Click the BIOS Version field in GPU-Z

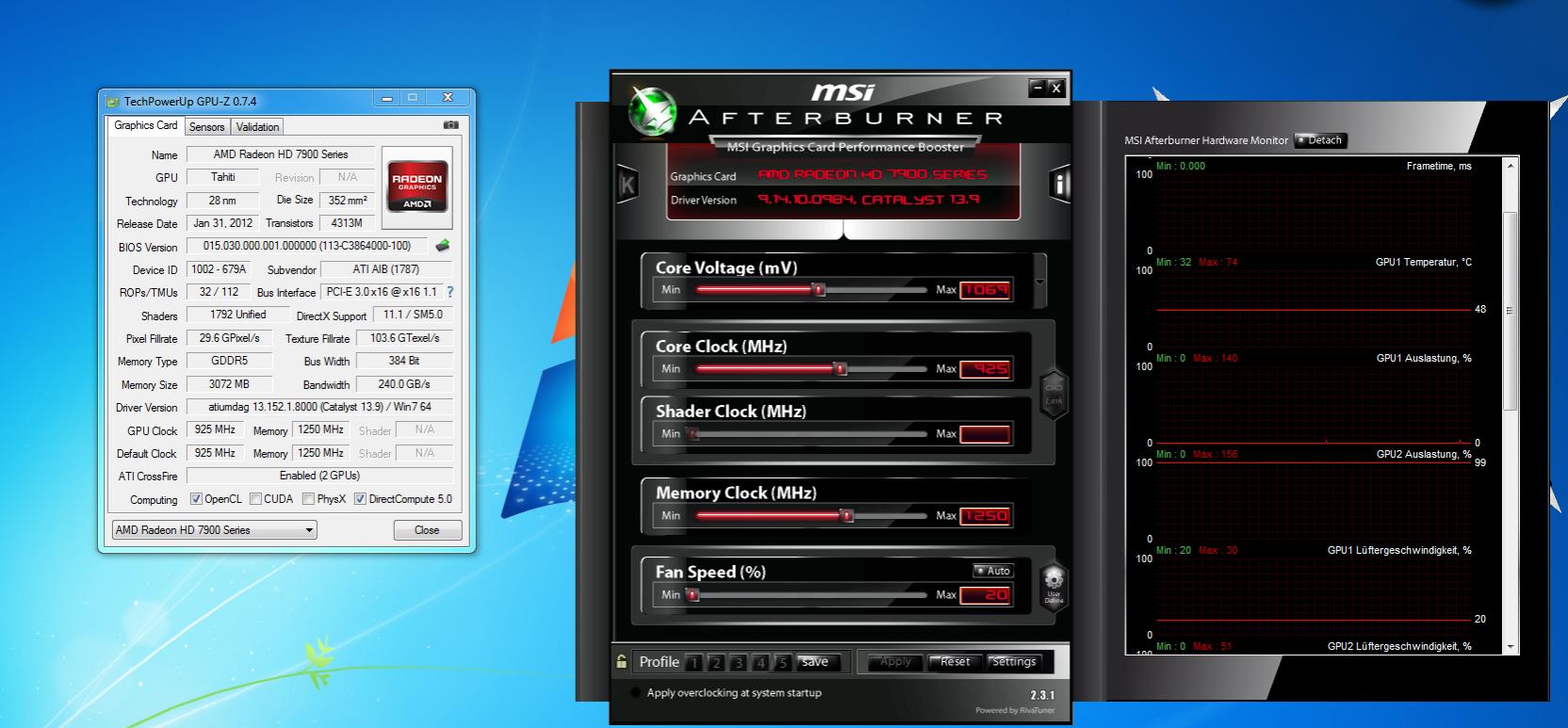pyautogui.click(x=309, y=246)
